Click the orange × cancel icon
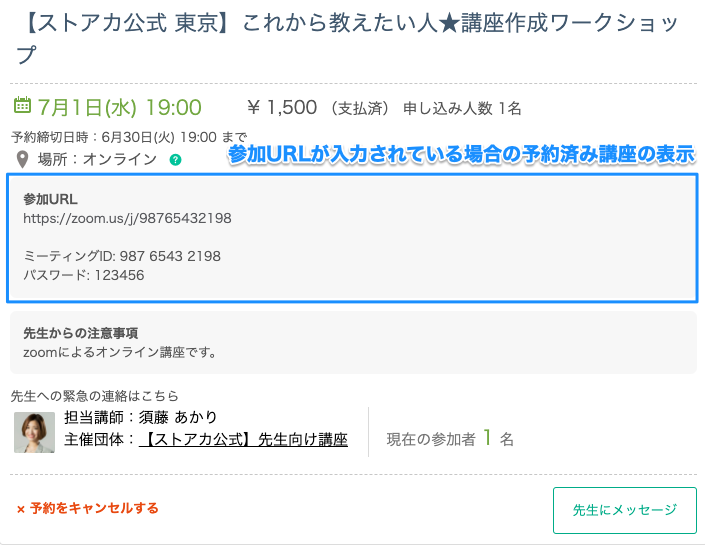 point(20,509)
